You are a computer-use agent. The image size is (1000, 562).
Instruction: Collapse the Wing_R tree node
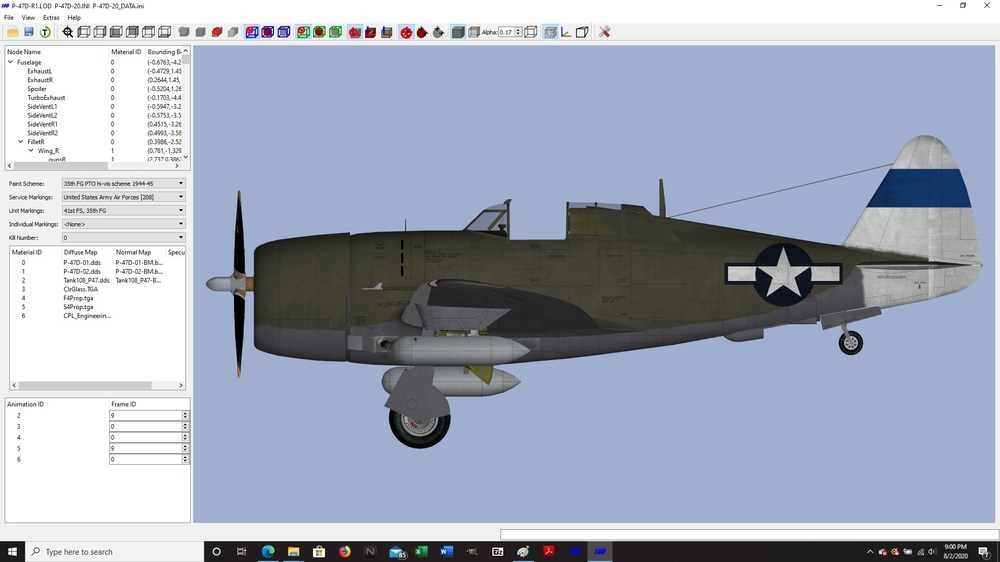click(x=31, y=151)
